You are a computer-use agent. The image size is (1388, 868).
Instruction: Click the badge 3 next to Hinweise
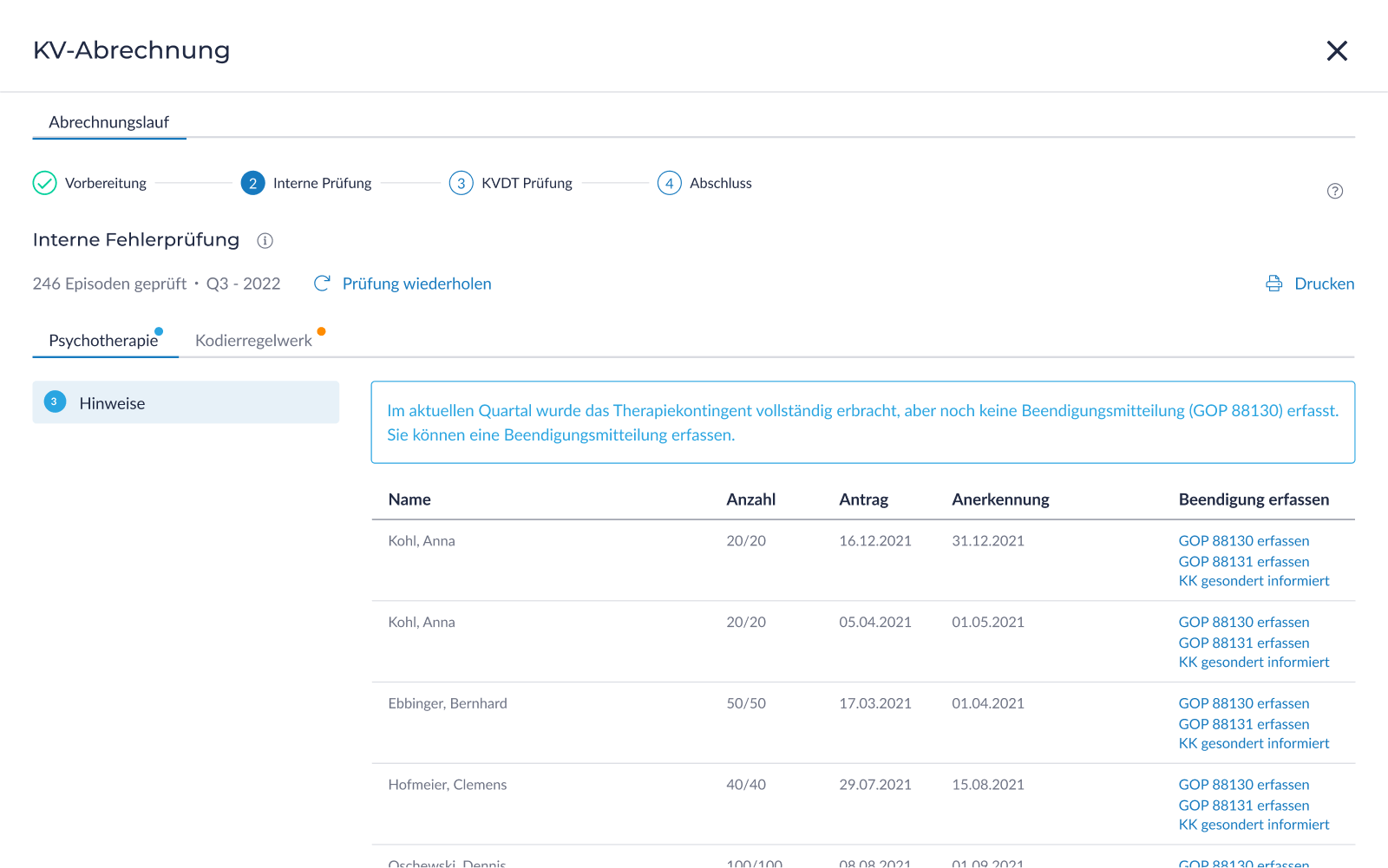[x=55, y=401]
